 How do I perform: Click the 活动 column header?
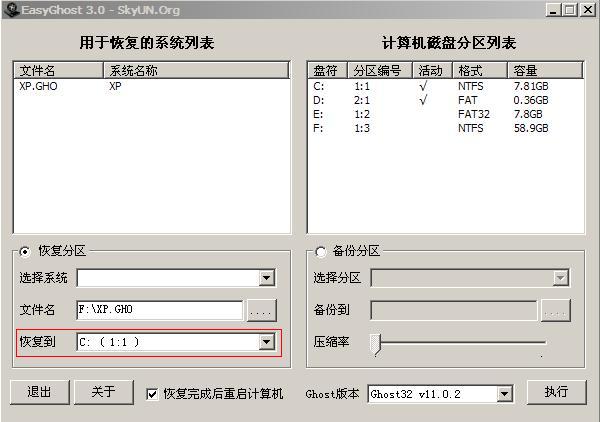432,70
